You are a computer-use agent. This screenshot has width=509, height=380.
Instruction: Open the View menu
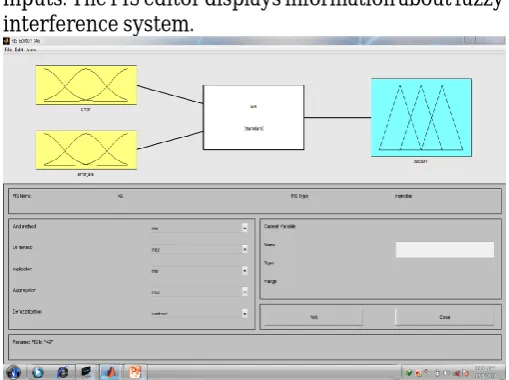tap(31, 50)
